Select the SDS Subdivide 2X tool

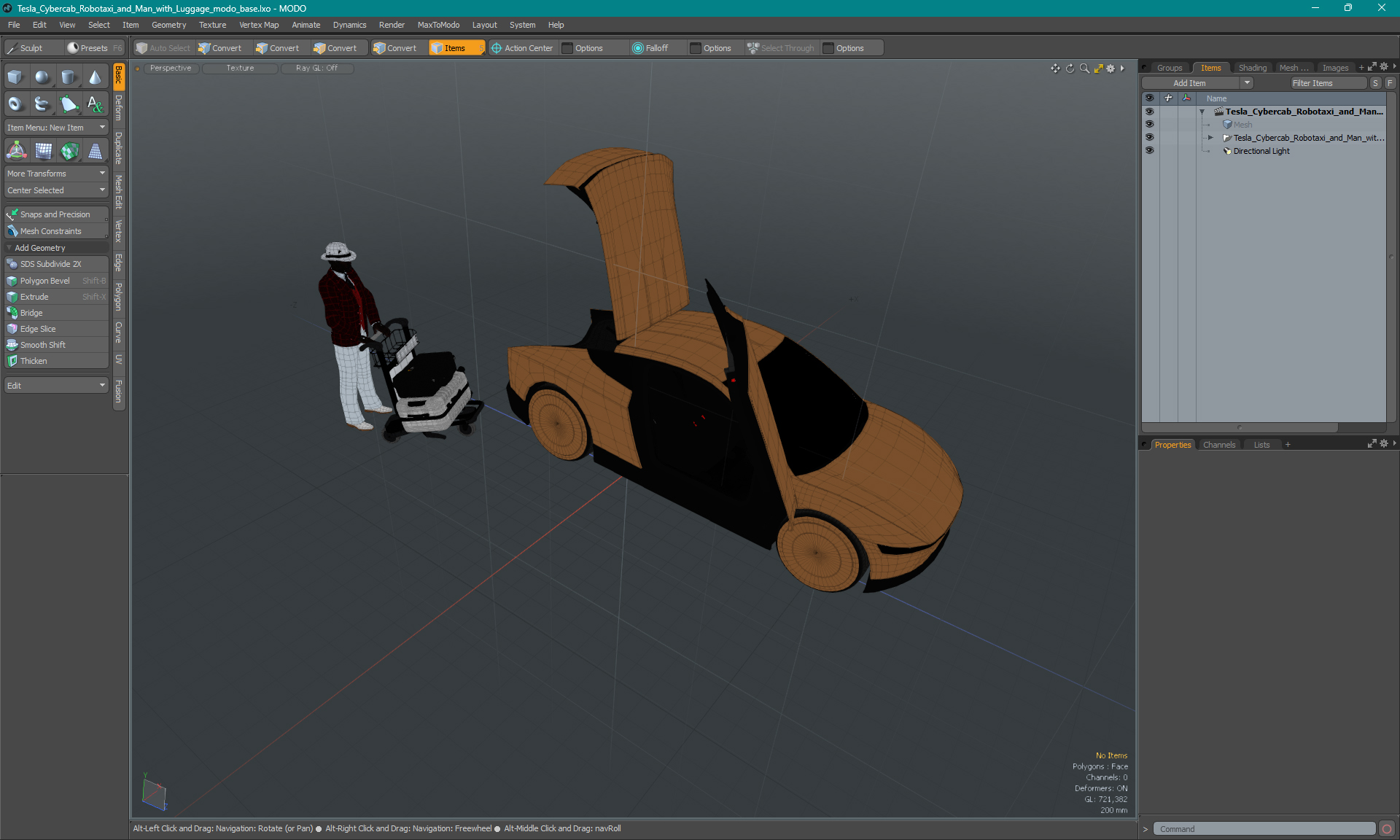click(x=50, y=264)
